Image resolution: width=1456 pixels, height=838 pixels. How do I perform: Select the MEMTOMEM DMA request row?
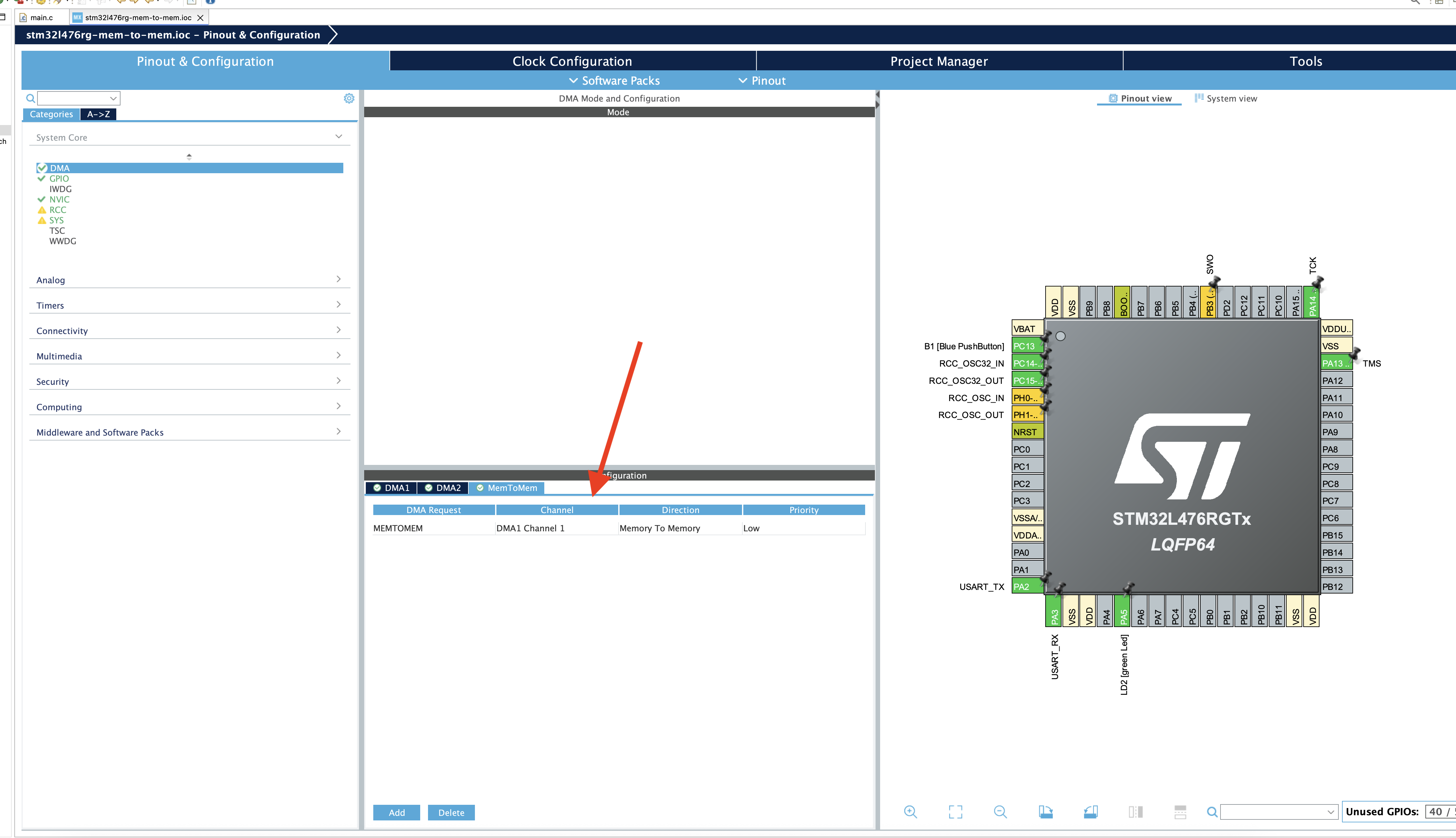tap(619, 528)
